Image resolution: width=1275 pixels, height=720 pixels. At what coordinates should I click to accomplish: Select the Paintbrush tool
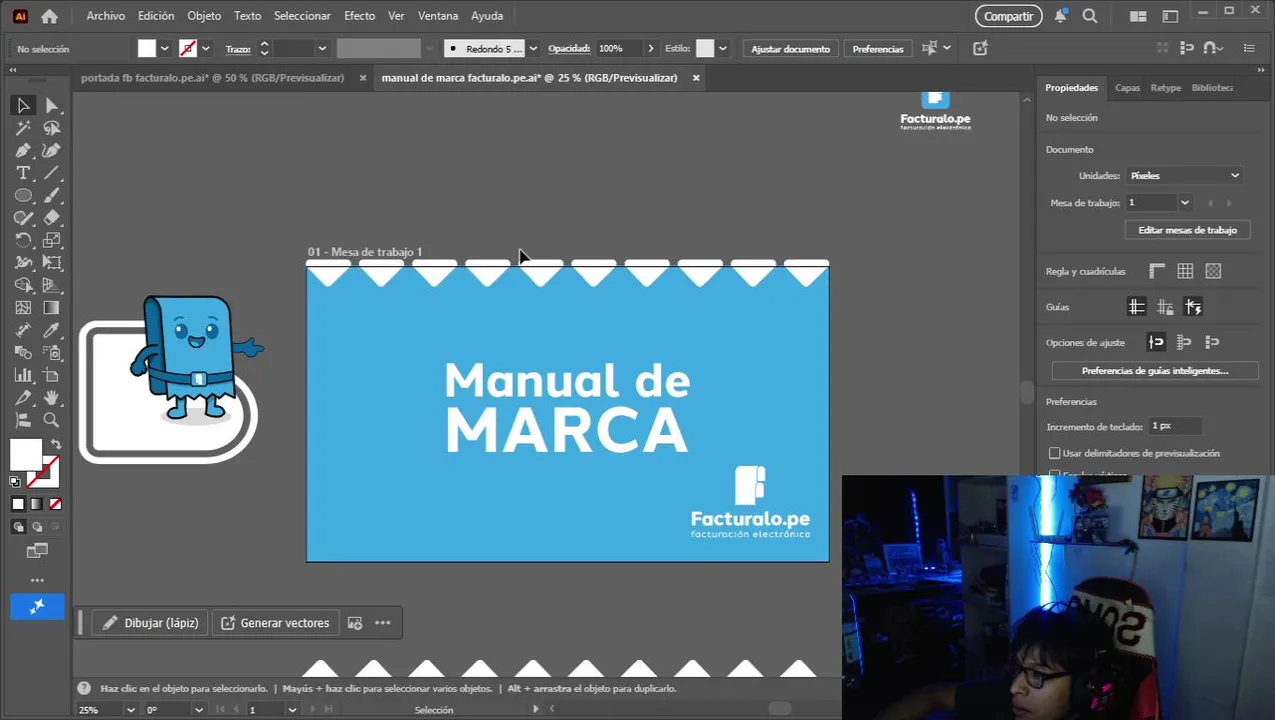pos(52,195)
